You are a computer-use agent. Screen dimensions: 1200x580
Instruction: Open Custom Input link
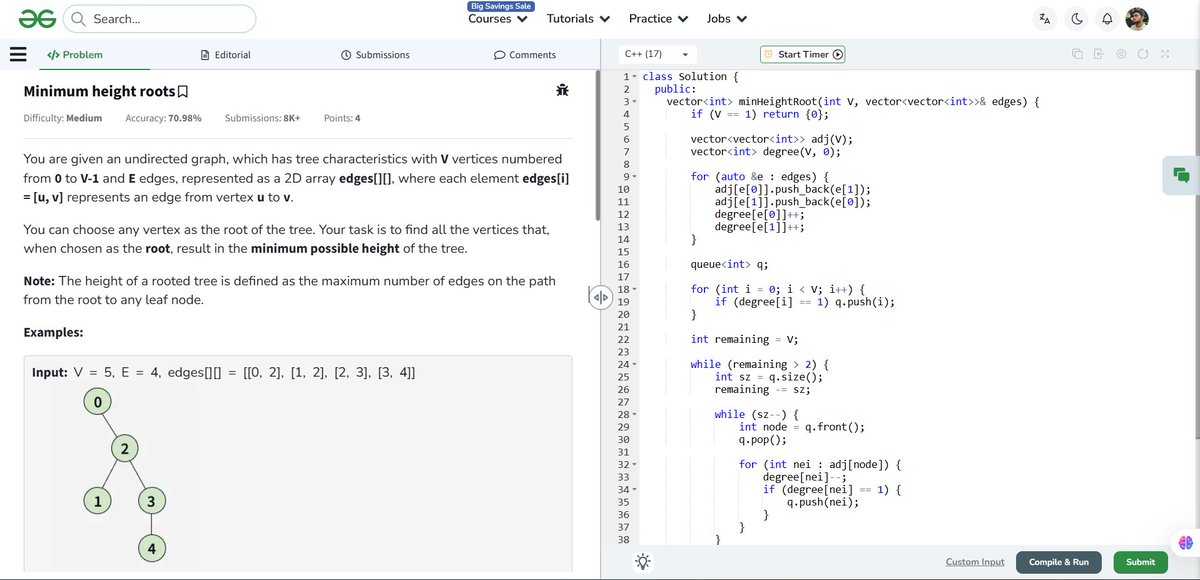tap(975, 562)
